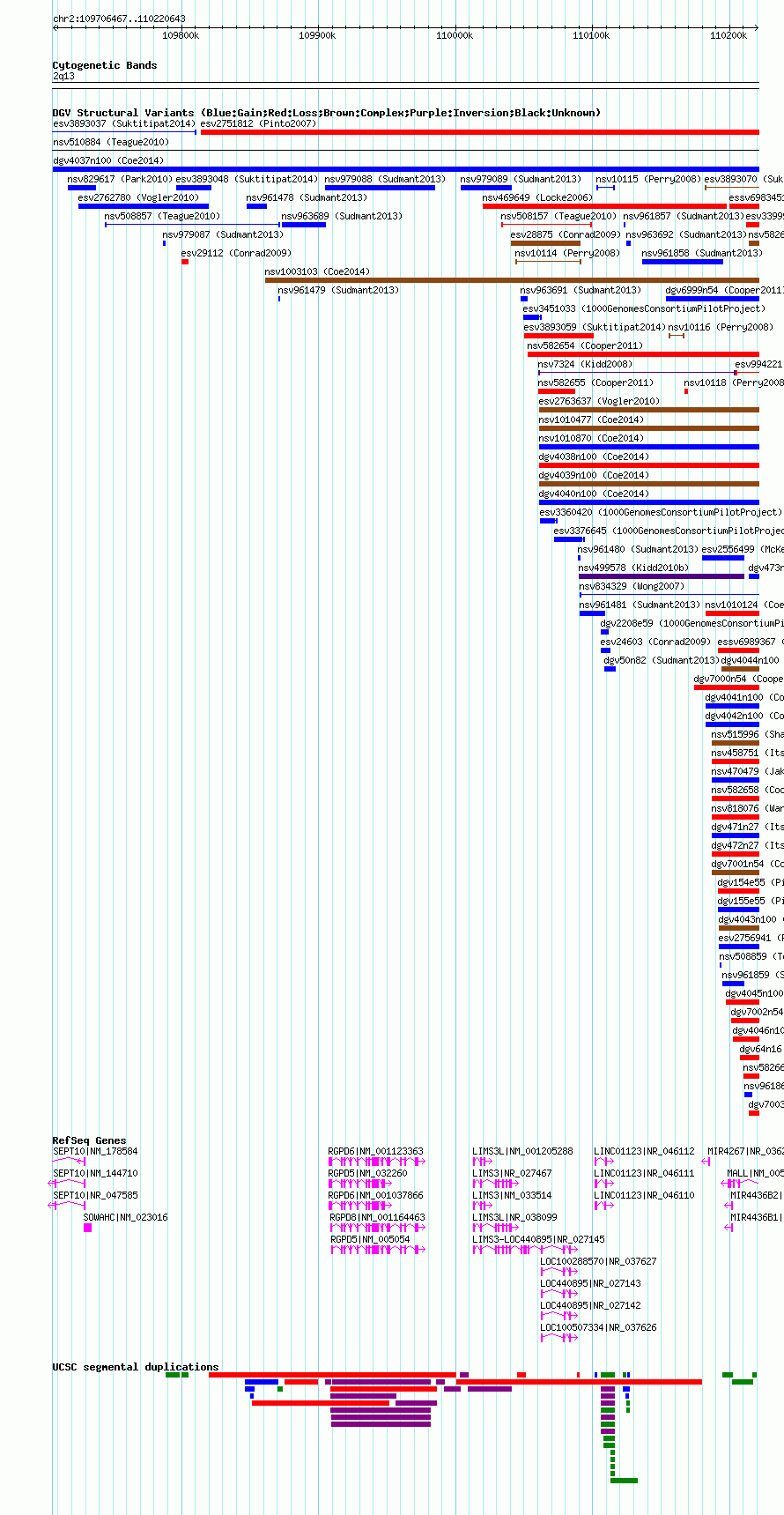Open nsv963691 (Sudmant2013) variant
The width and height of the screenshot is (784, 1515).
coord(581,290)
